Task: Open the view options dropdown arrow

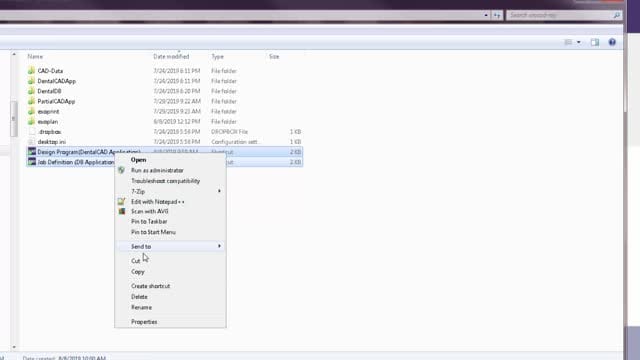Action: point(578,42)
